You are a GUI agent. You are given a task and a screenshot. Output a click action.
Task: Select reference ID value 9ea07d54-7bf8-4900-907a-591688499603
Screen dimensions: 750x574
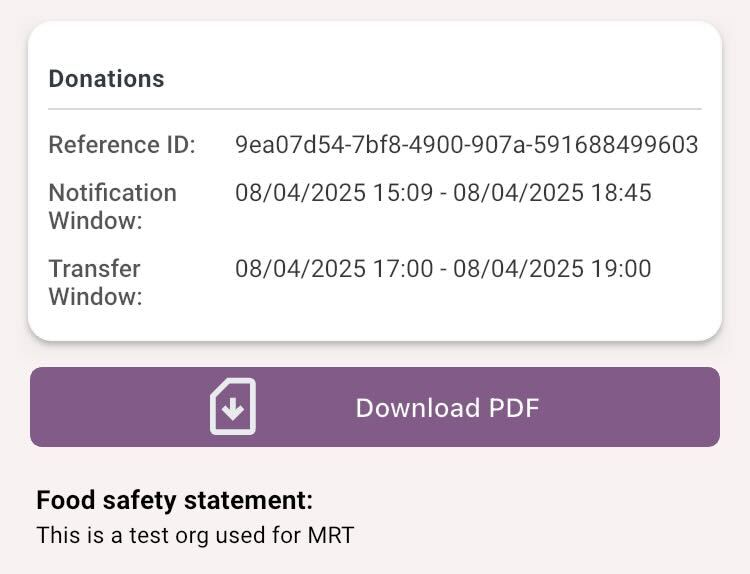[467, 144]
